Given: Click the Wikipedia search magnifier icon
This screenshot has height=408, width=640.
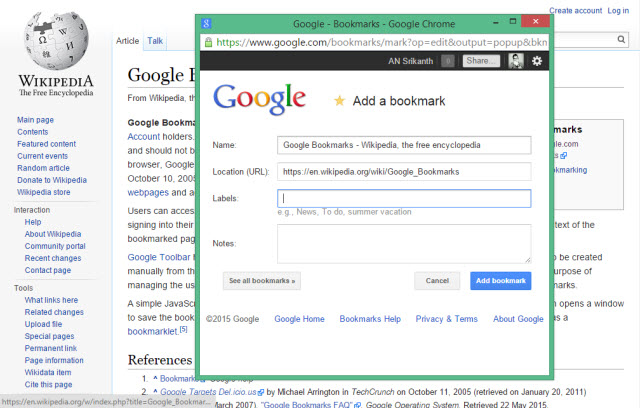Looking at the screenshot, I should pos(621,39).
